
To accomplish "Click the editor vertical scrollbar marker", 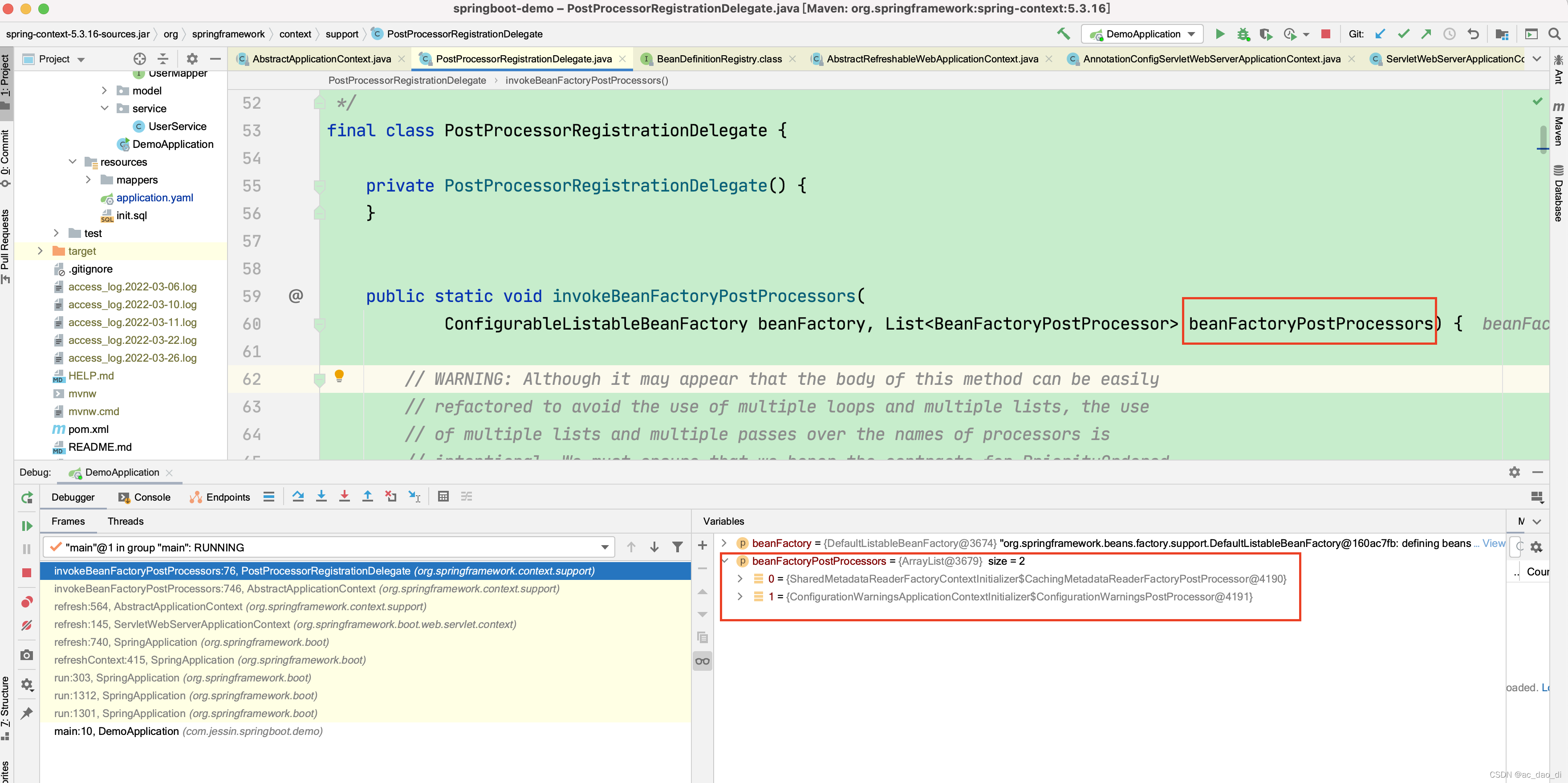I will click(1543, 140).
